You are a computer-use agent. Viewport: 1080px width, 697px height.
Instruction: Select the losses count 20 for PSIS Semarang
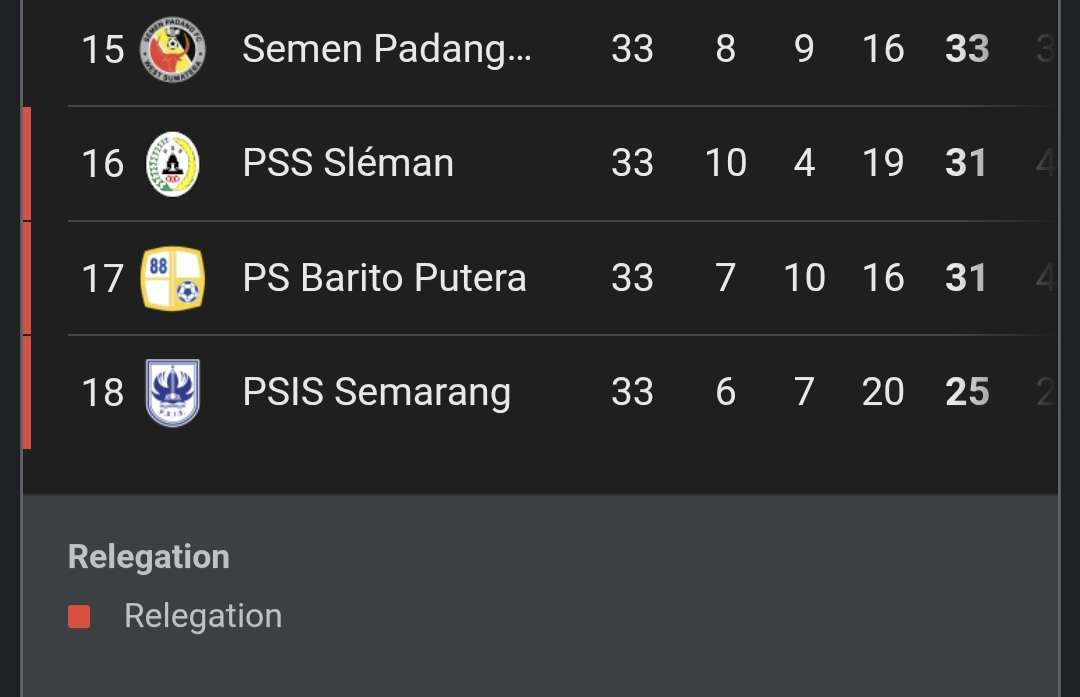(x=882, y=391)
